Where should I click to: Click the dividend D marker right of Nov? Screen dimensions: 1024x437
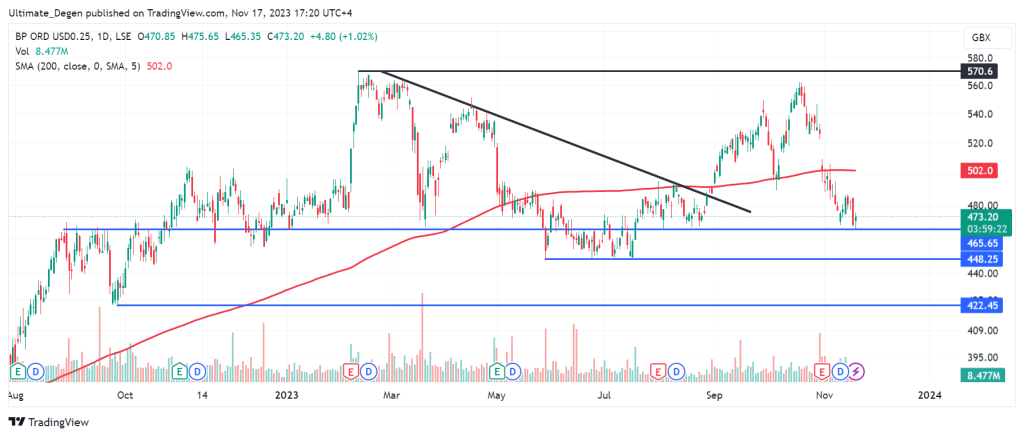(x=840, y=372)
